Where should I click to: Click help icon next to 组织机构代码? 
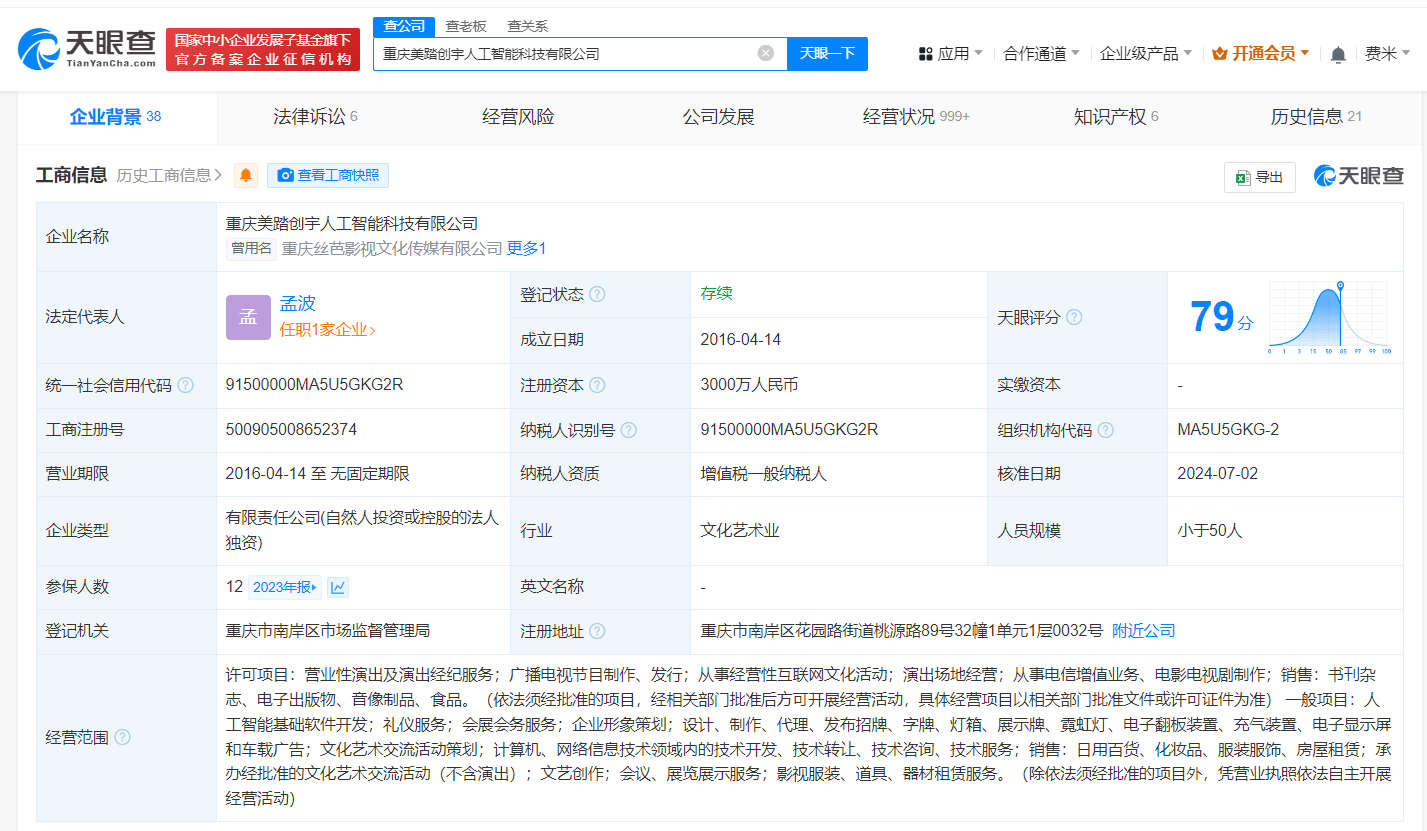tap(1106, 430)
